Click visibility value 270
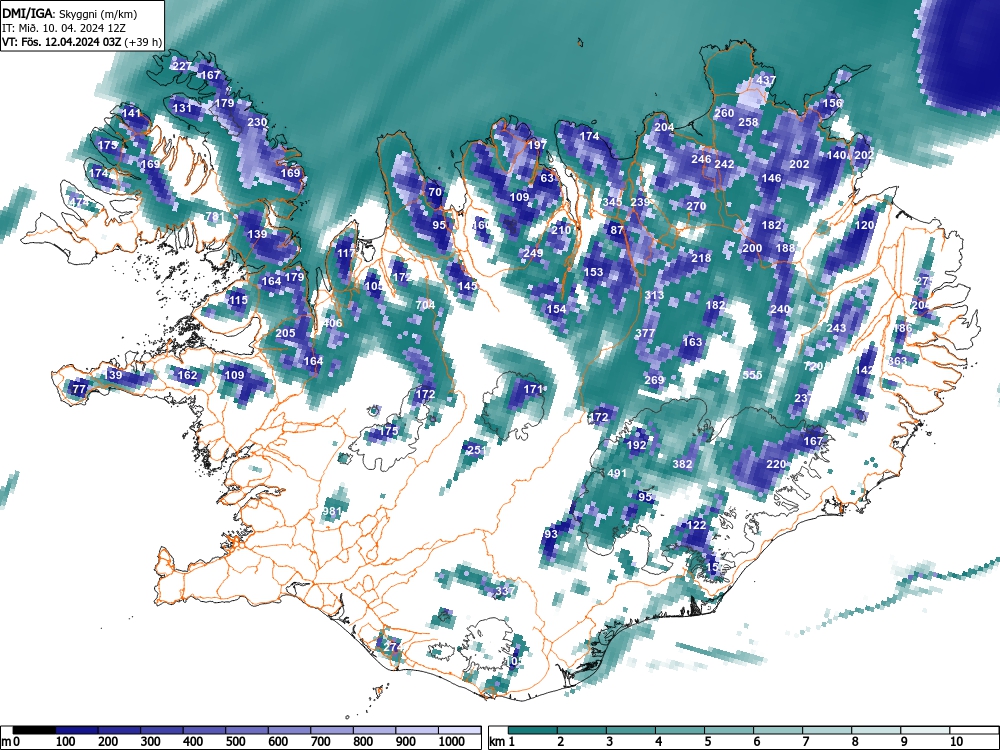Viewport: 1000px width, 750px height. (696, 206)
